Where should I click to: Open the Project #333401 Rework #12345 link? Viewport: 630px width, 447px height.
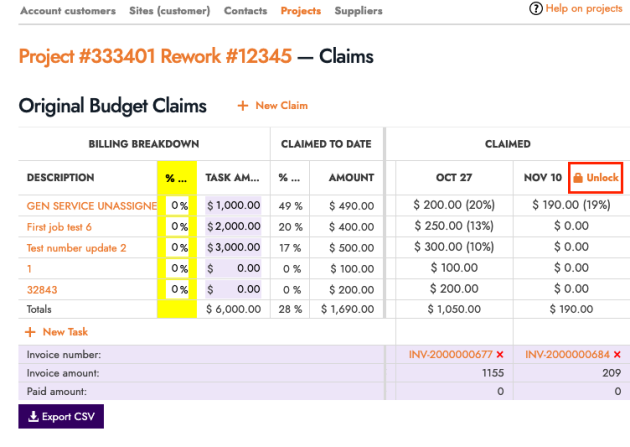tap(155, 56)
